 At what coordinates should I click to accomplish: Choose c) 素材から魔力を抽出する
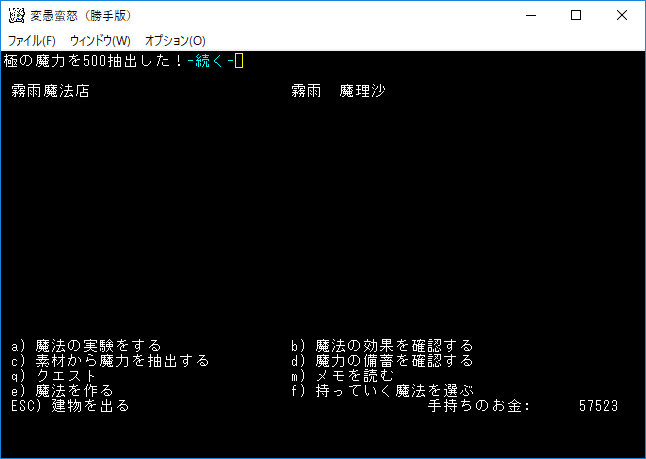pos(110,361)
